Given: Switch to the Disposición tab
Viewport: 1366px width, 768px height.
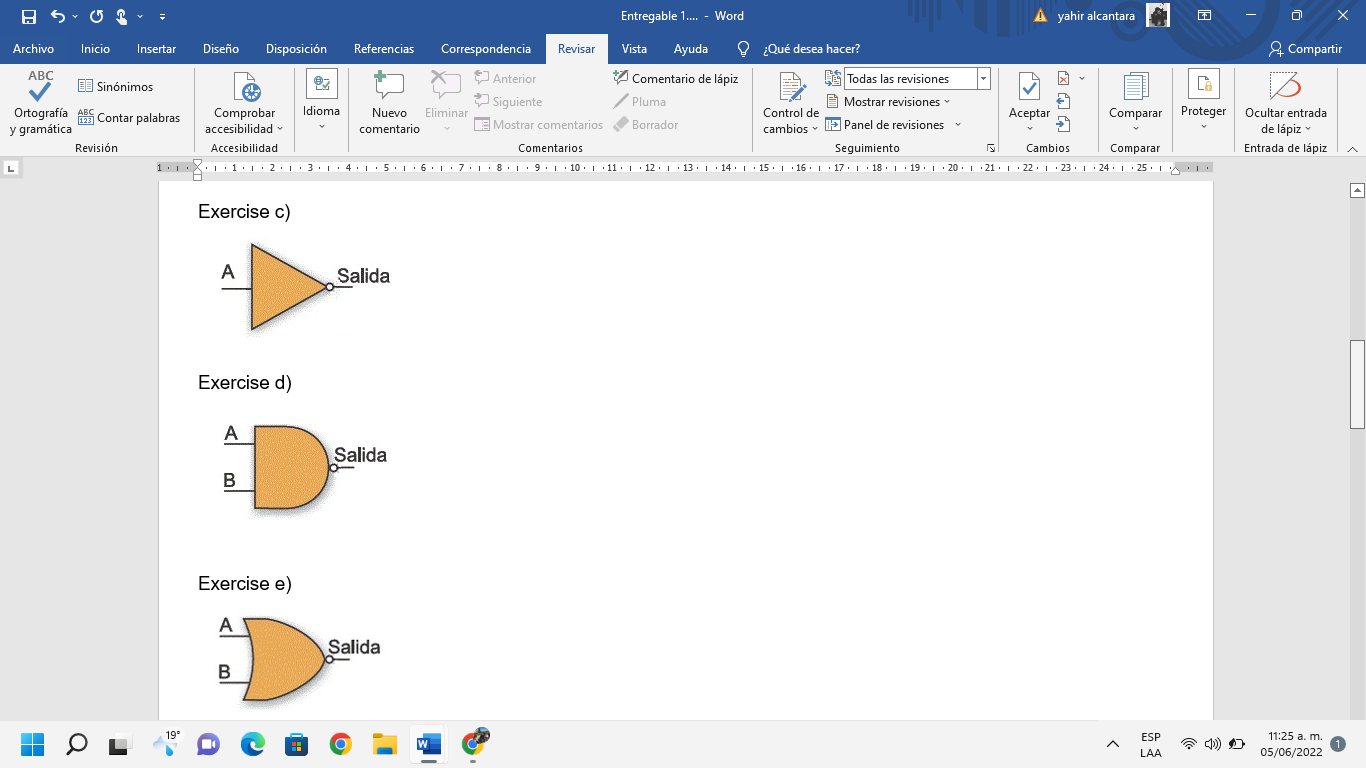Looking at the screenshot, I should click(296, 48).
